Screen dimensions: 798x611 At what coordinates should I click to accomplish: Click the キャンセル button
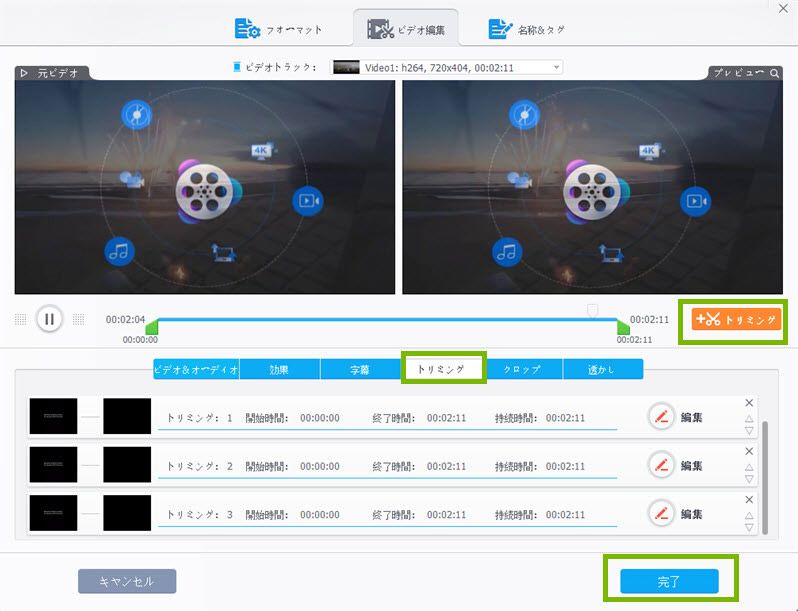127,581
